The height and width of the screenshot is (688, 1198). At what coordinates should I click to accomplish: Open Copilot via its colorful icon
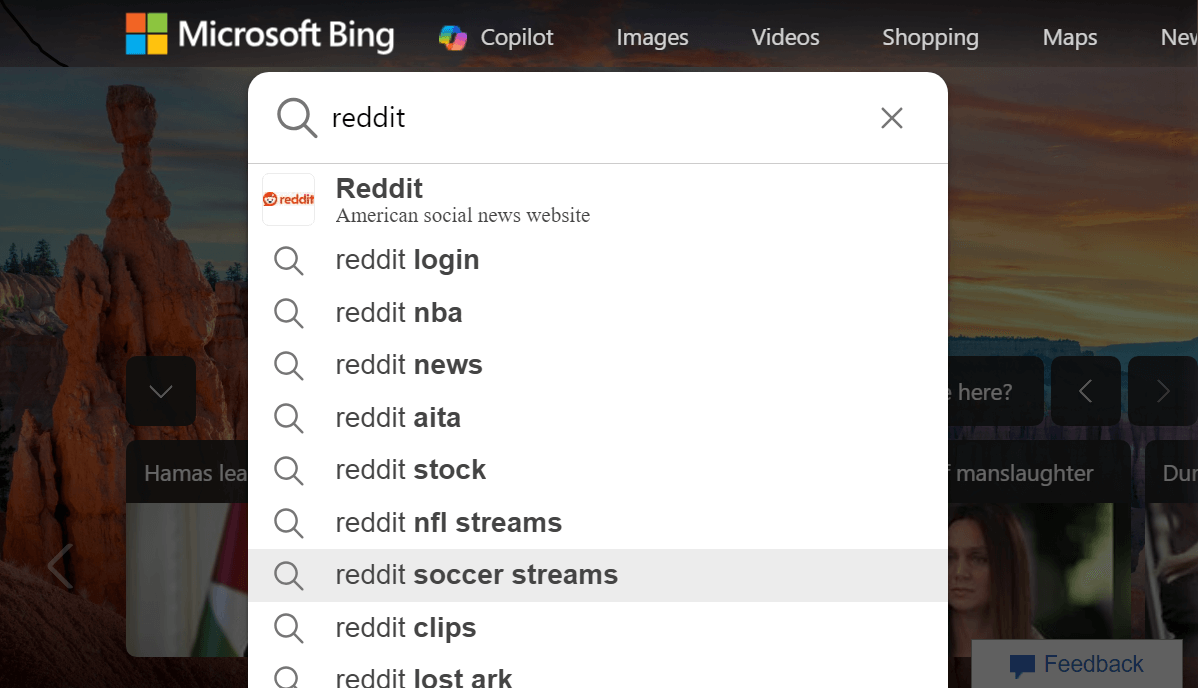click(453, 37)
